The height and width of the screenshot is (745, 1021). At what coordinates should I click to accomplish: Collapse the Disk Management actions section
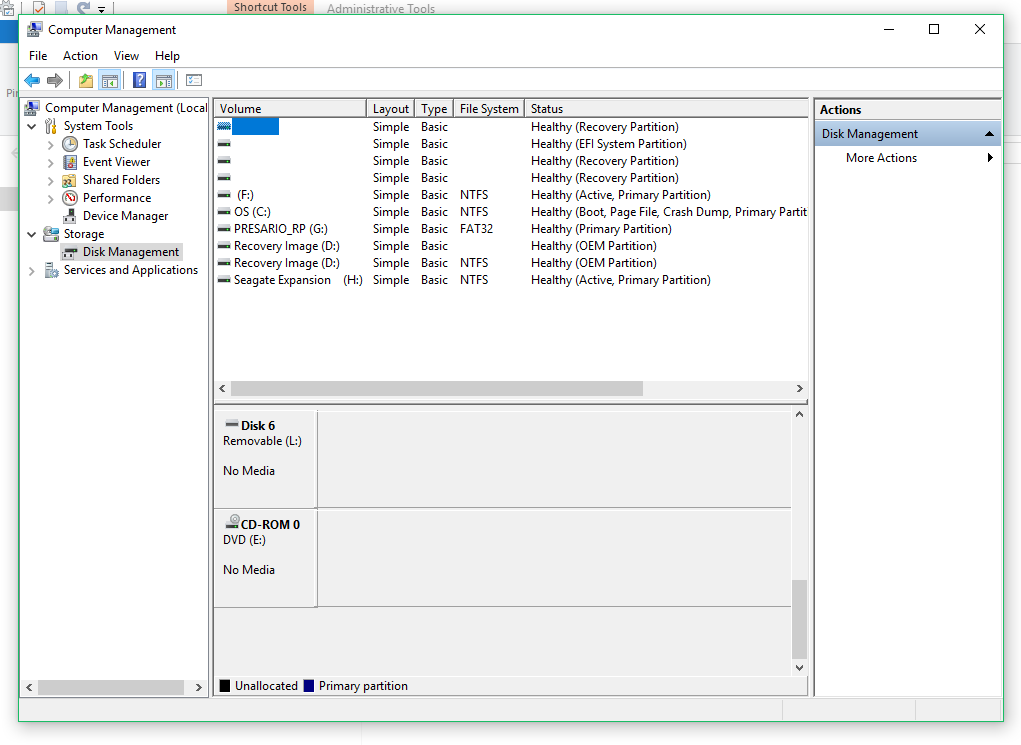[989, 134]
